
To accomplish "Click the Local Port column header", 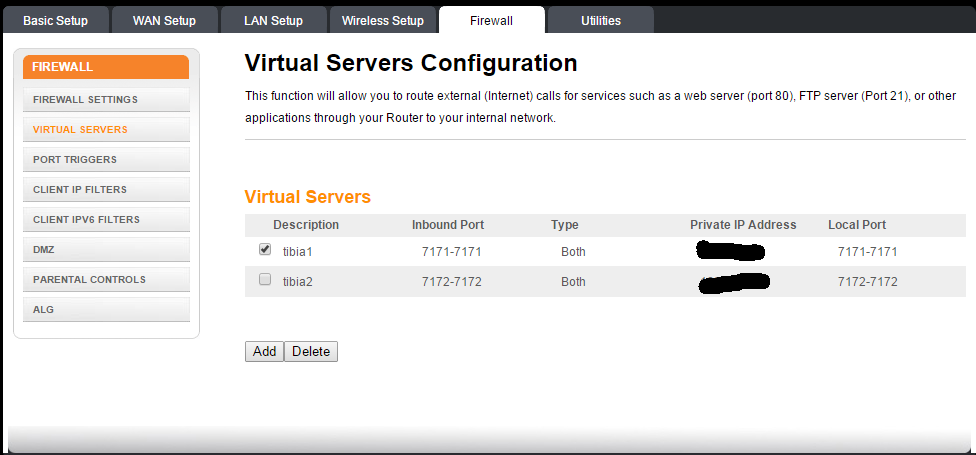I will click(x=857, y=225).
